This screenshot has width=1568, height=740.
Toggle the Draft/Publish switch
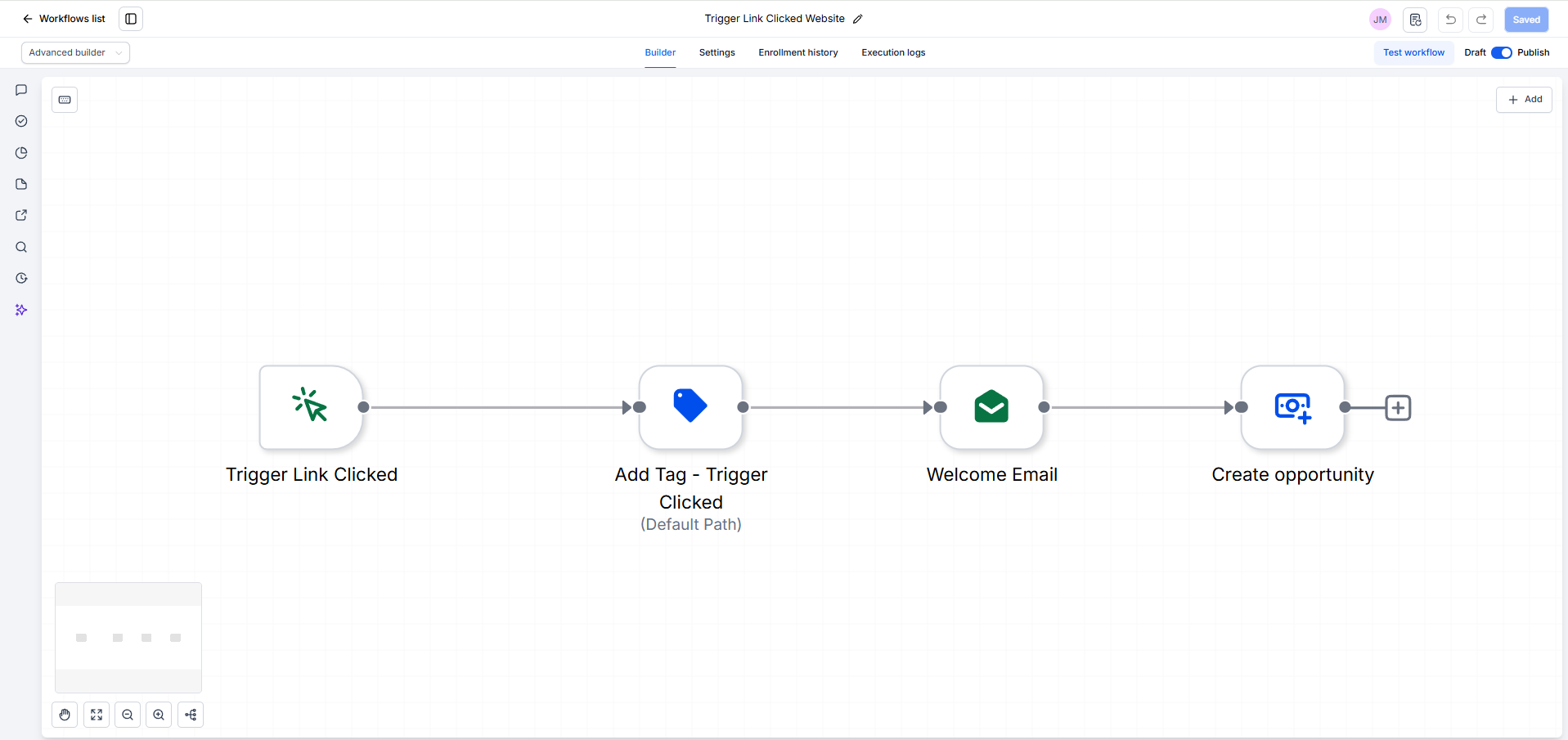click(1501, 52)
